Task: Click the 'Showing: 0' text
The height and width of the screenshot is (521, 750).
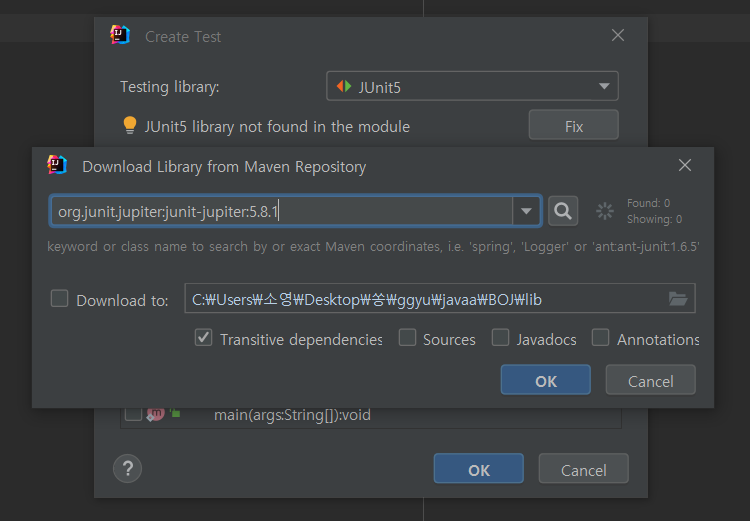Action: 654,219
